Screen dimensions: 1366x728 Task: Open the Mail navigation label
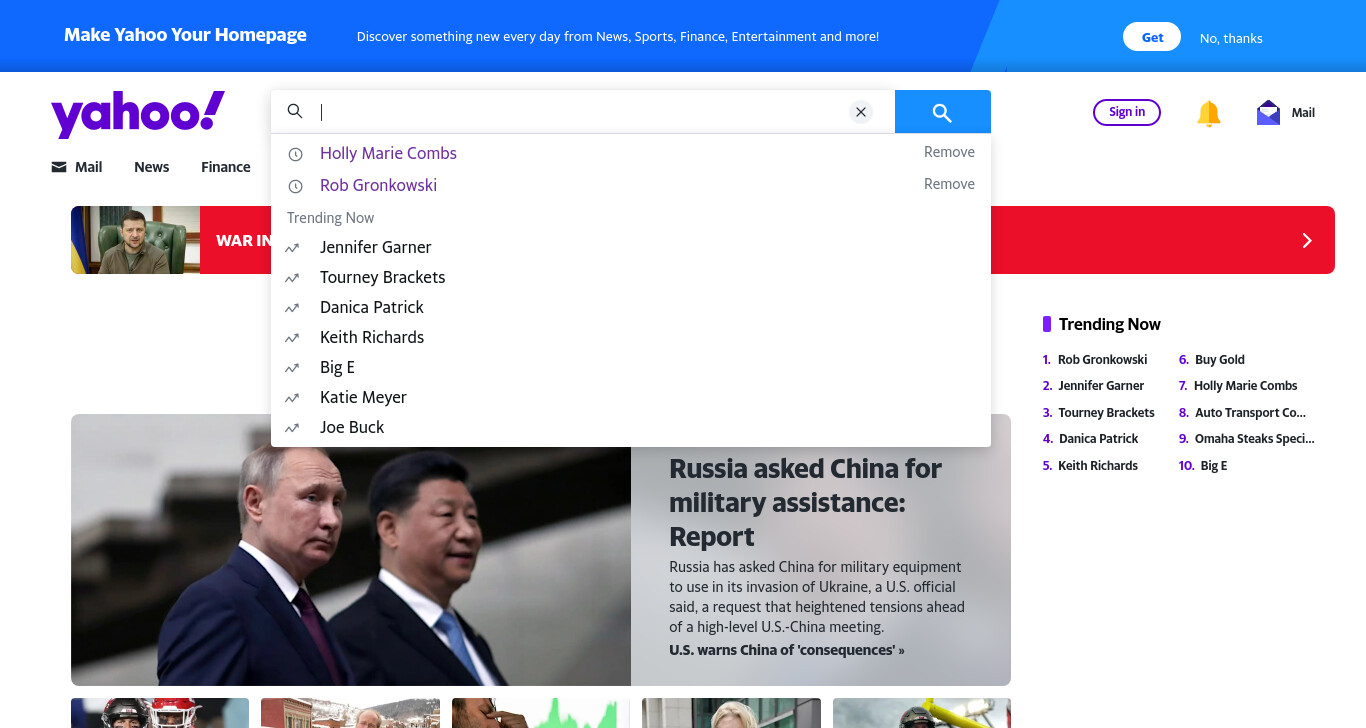89,167
